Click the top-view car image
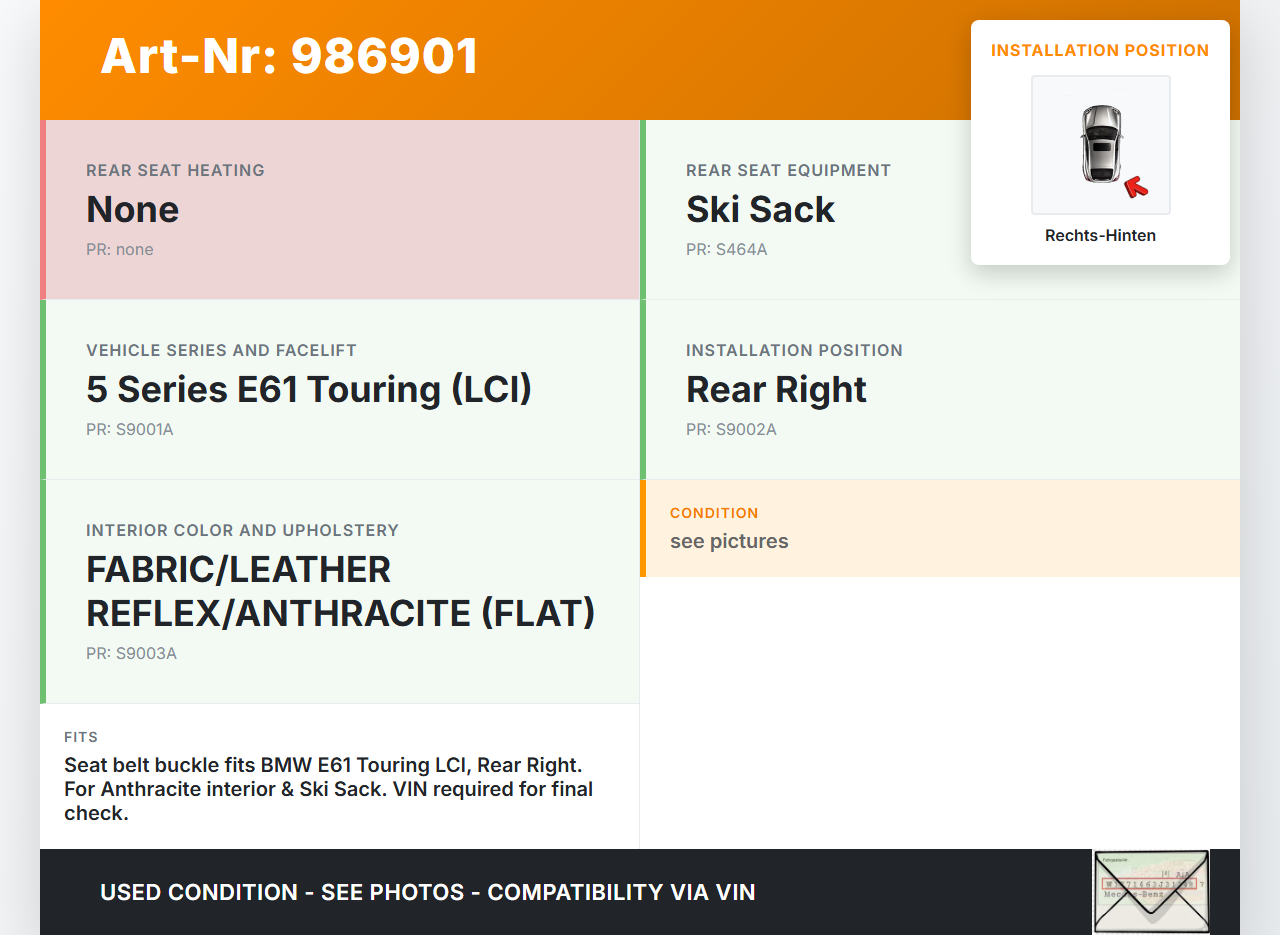The width and height of the screenshot is (1280, 935). pos(1100,143)
